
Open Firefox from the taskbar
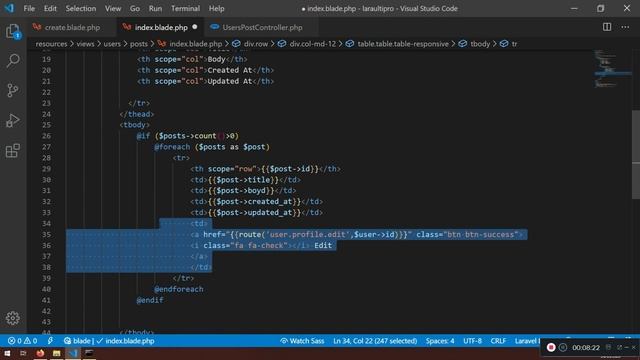click(x=40, y=353)
